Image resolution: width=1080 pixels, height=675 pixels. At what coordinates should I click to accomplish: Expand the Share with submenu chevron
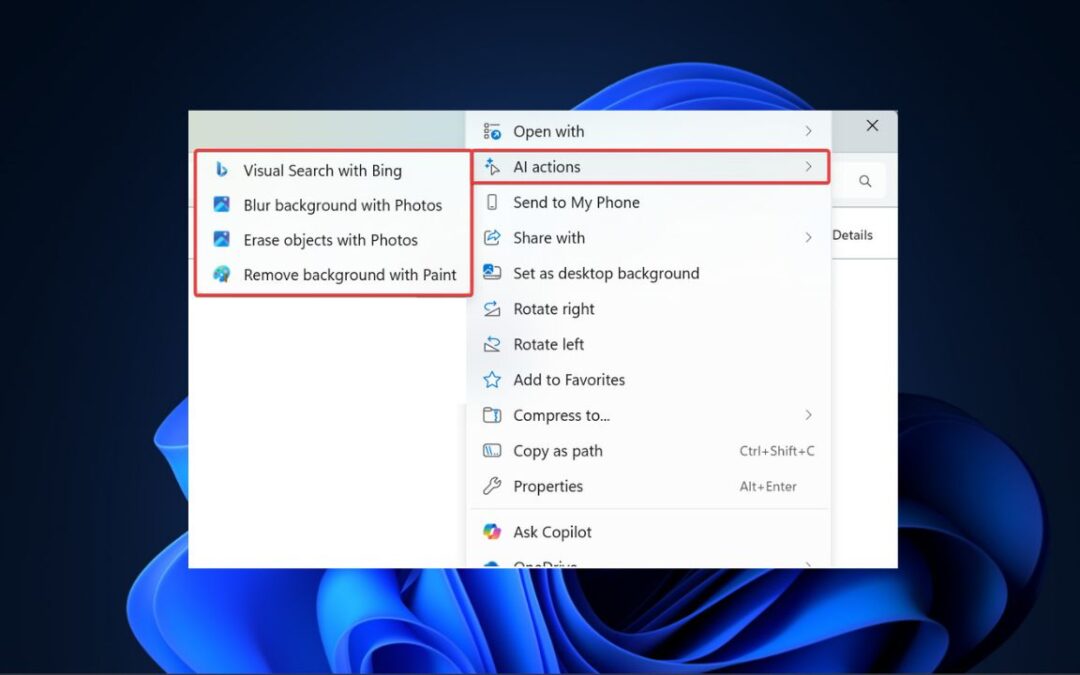coord(808,238)
